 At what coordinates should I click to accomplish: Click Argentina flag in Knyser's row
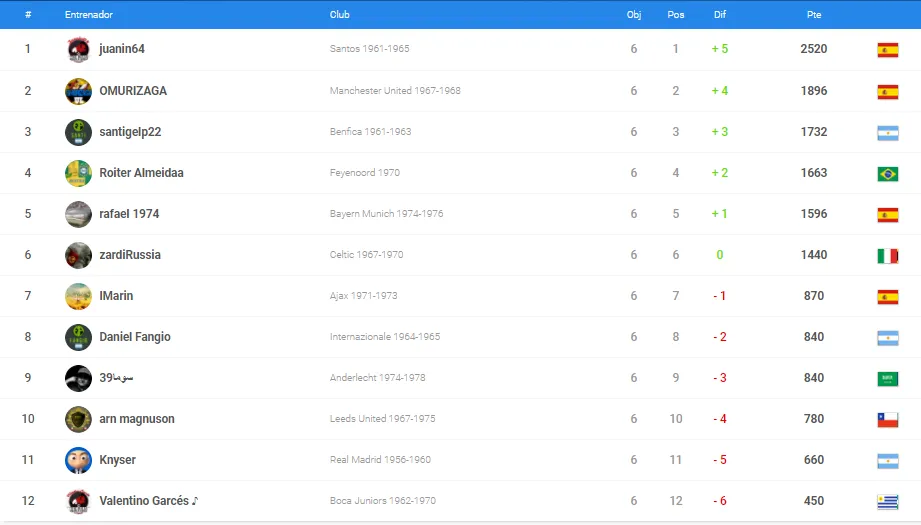(888, 461)
